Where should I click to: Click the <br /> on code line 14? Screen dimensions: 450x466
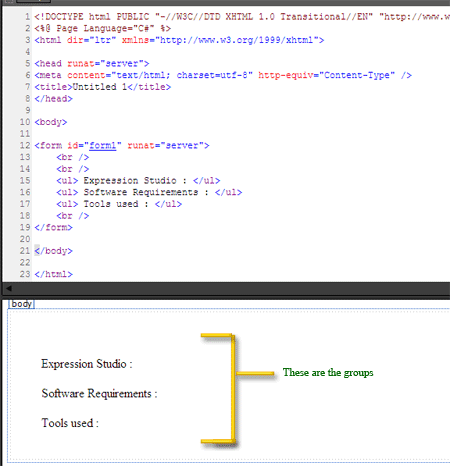(73, 169)
